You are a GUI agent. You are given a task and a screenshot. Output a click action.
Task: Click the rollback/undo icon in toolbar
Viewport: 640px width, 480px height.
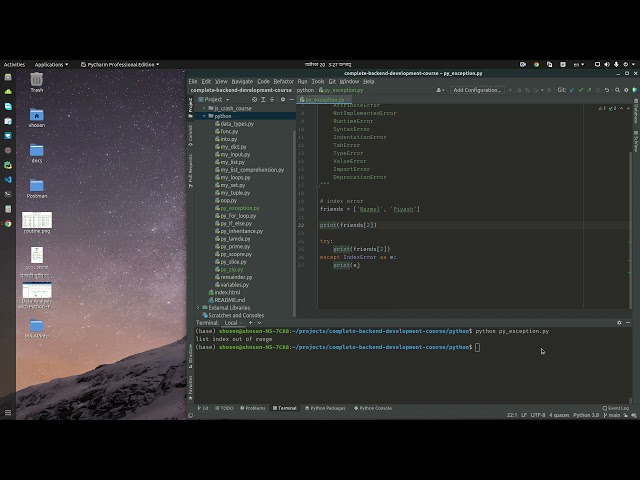[x=607, y=90]
